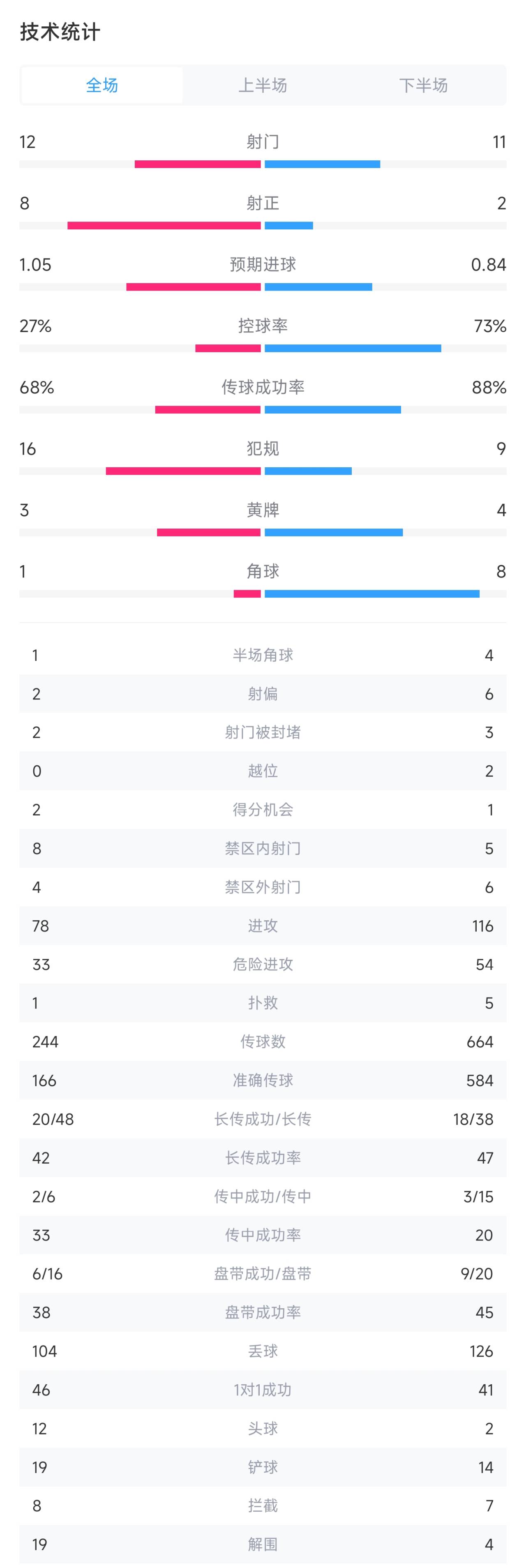The image size is (526, 1568).
Task: Select the 预期进球 label
Action: pos(263,264)
